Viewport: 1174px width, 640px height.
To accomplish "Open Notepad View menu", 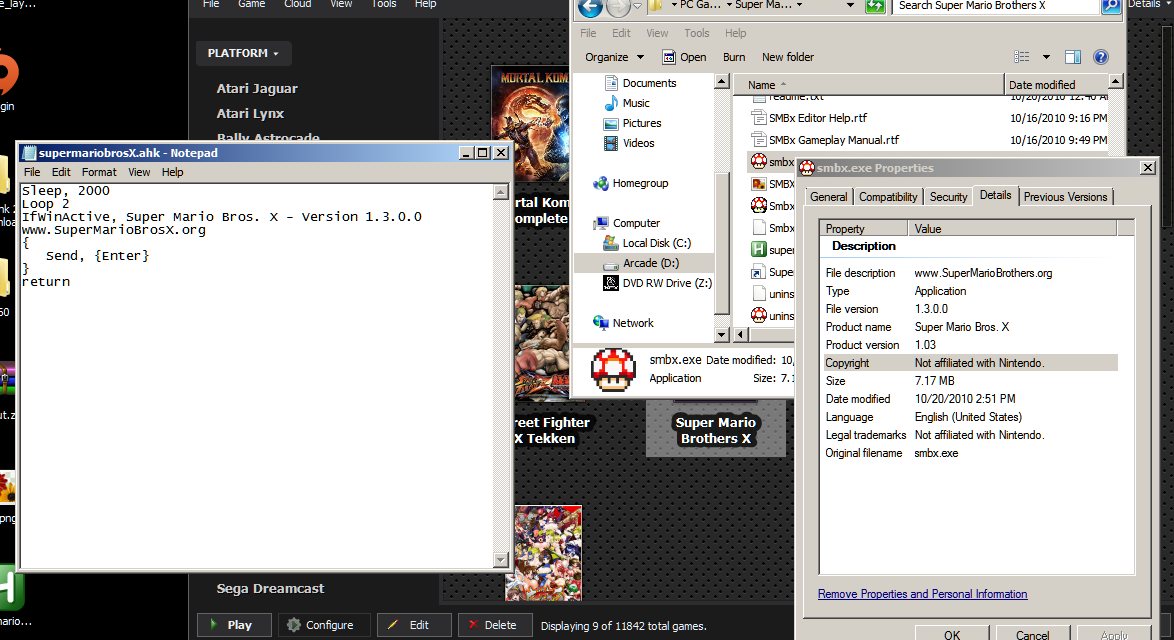I will (139, 172).
